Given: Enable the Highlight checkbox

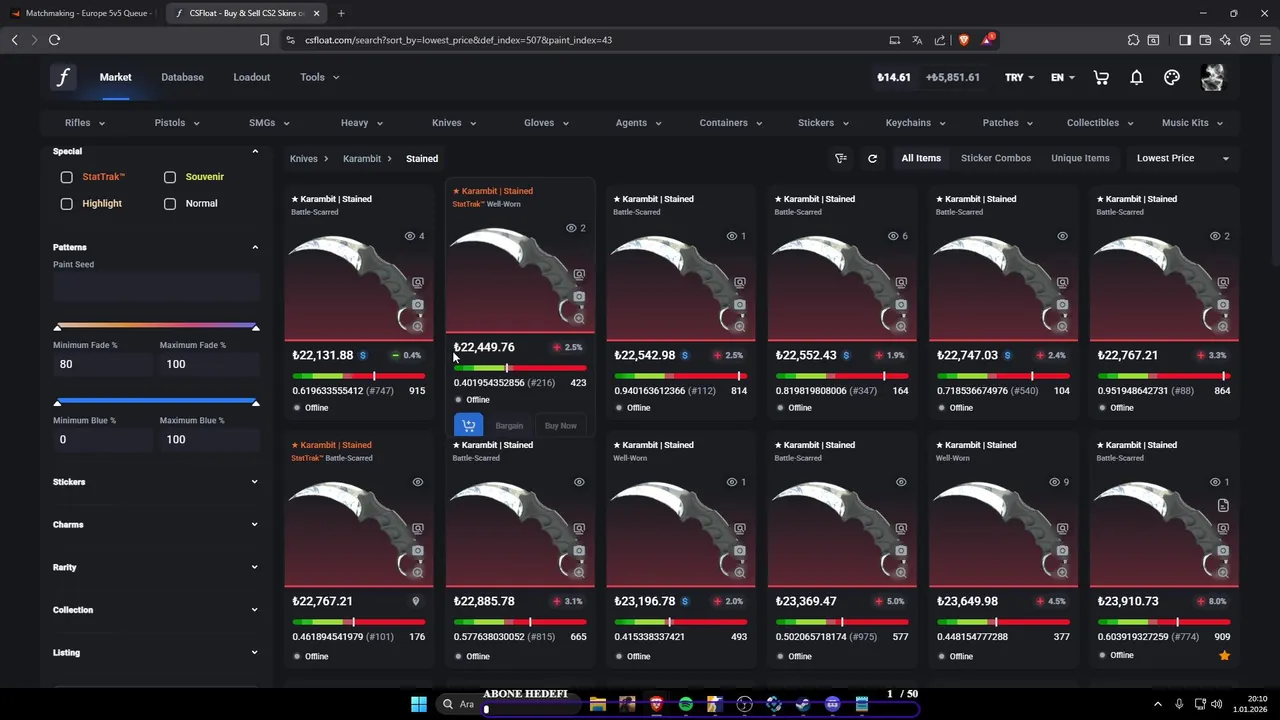Looking at the screenshot, I should click(x=66, y=204).
